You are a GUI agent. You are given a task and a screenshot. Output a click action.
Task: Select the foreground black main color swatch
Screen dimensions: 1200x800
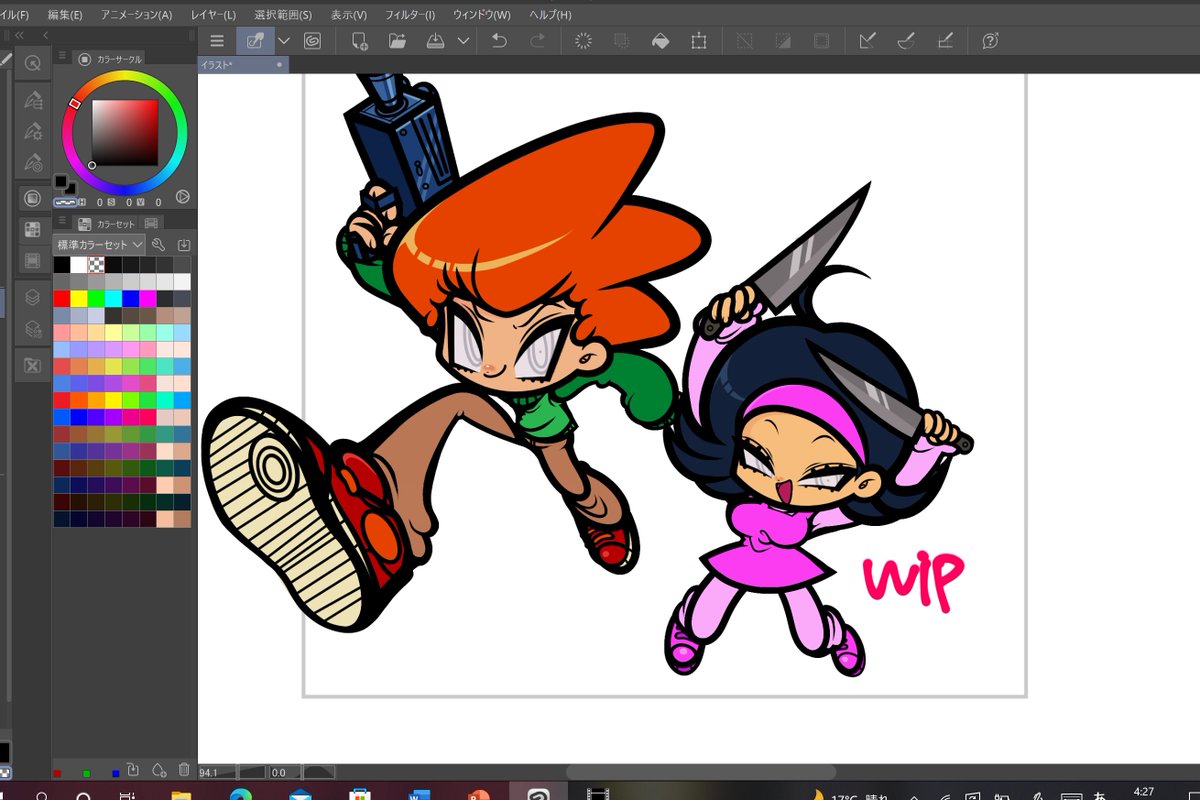[x=62, y=182]
